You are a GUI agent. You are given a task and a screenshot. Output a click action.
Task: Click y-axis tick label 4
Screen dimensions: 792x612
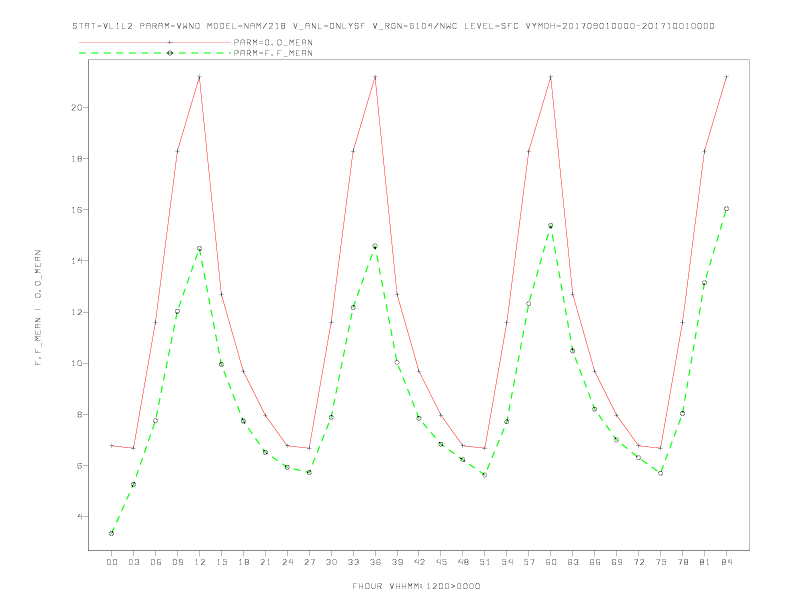(x=80, y=517)
